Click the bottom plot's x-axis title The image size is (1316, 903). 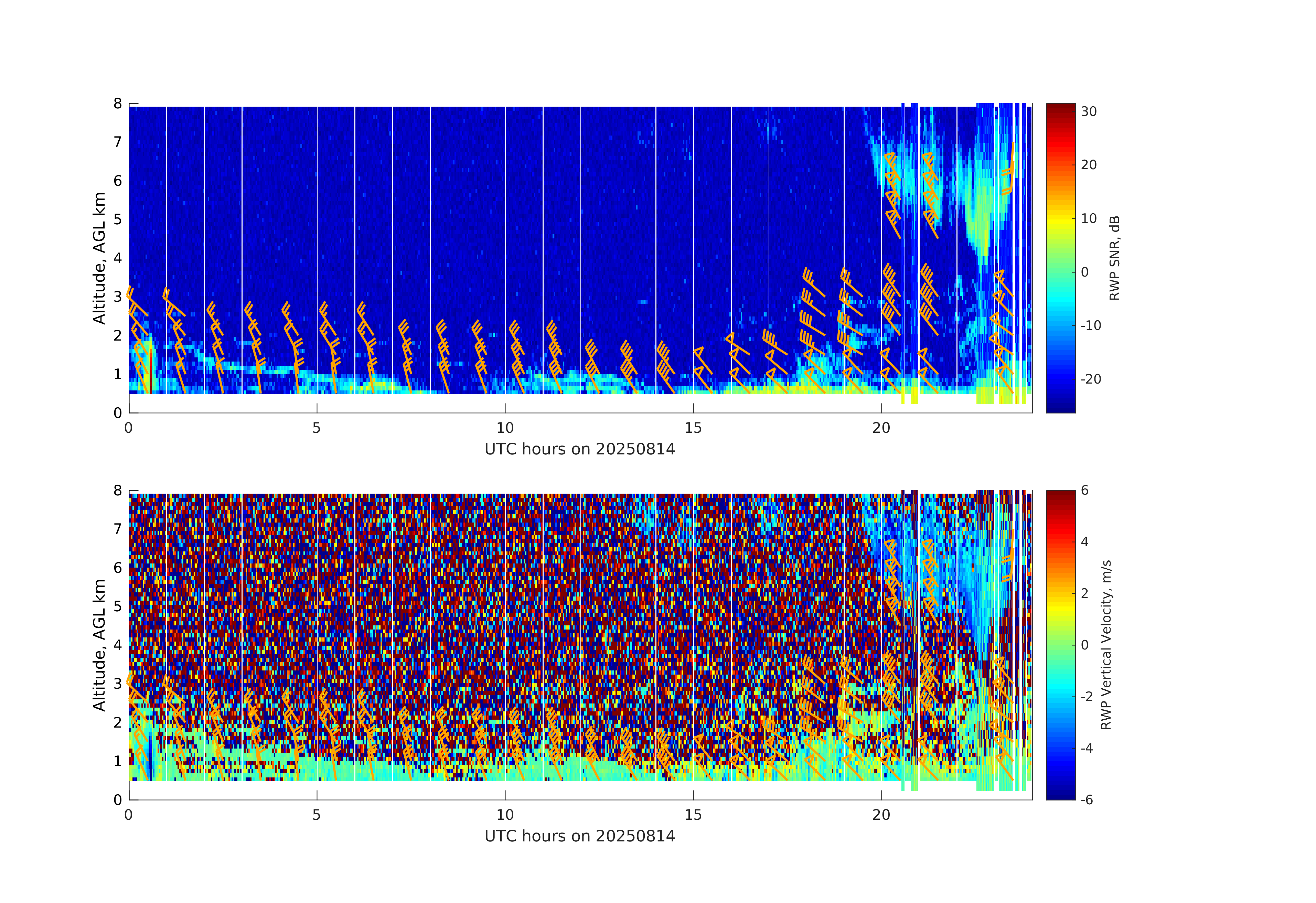coord(579,836)
